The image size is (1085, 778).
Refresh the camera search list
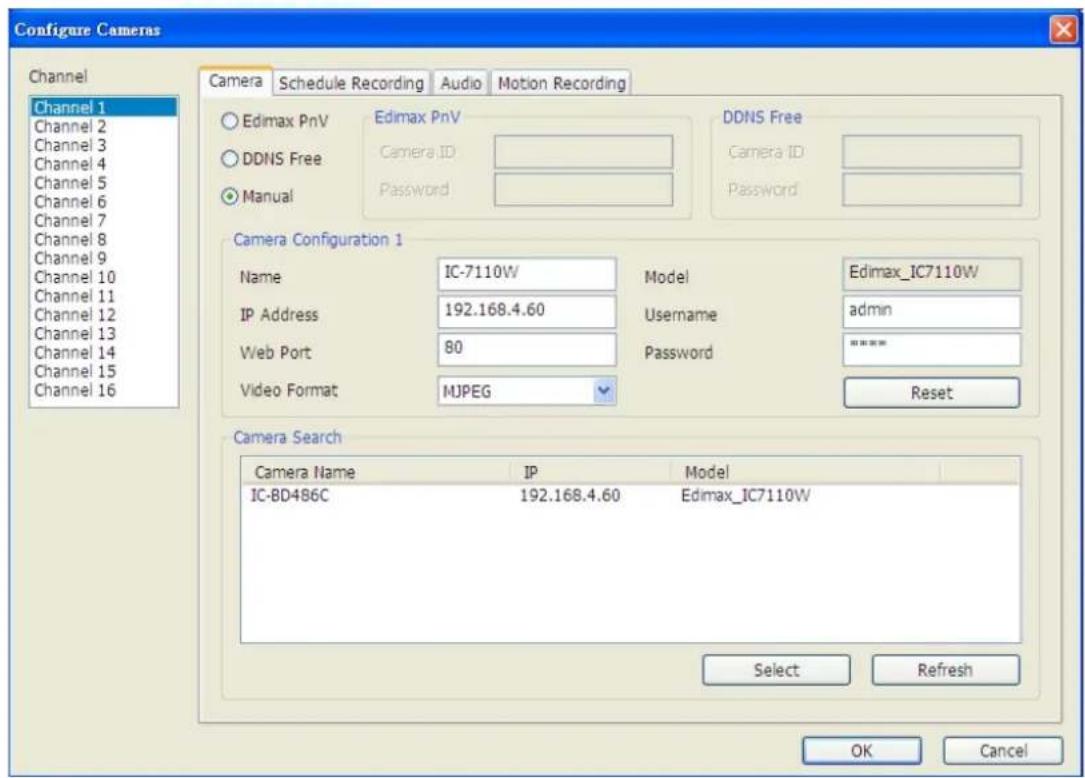tap(945, 670)
